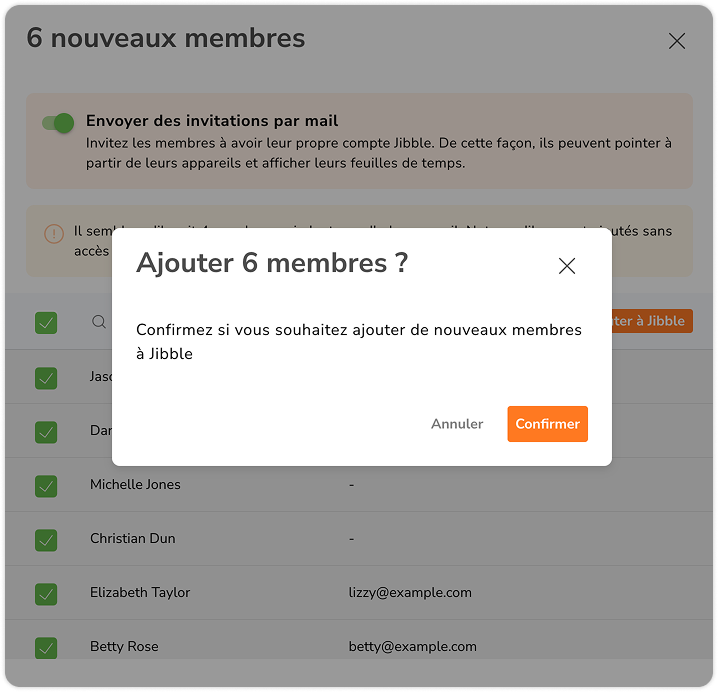Viewport: 718px width, 692px height.
Task: Uncheck the Christian Dun checkbox
Action: click(x=46, y=539)
